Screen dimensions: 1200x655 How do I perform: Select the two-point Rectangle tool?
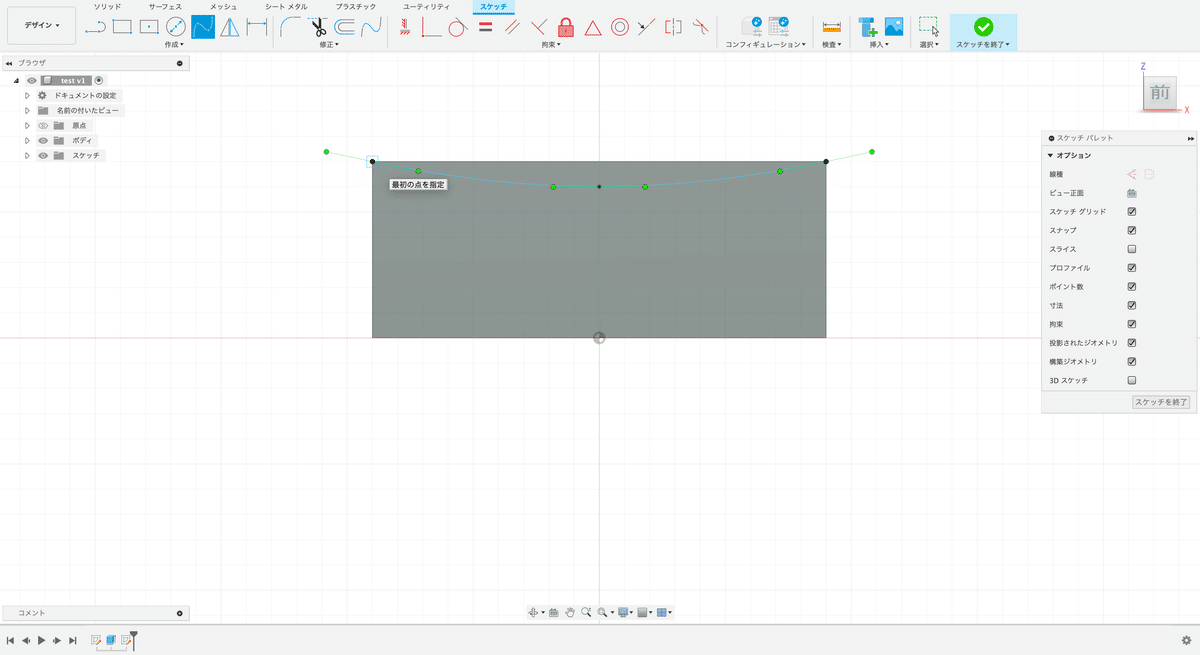point(122,27)
